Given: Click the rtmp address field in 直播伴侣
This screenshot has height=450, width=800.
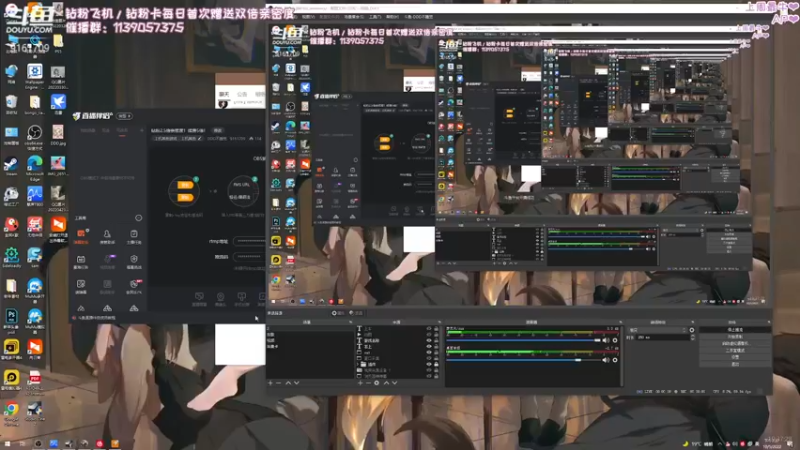Looking at the screenshot, I should [249, 241].
